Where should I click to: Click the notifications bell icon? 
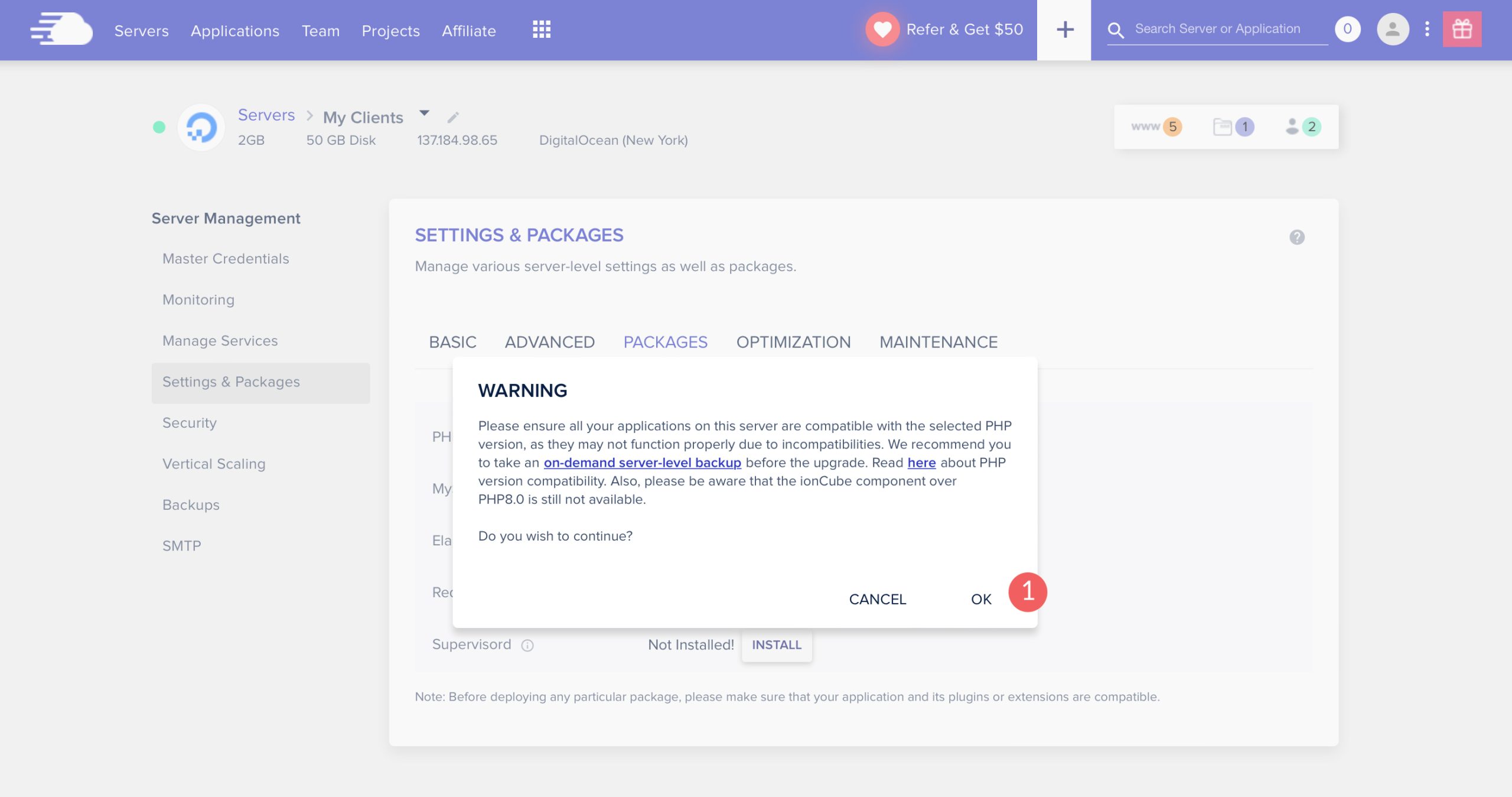[x=1350, y=29]
